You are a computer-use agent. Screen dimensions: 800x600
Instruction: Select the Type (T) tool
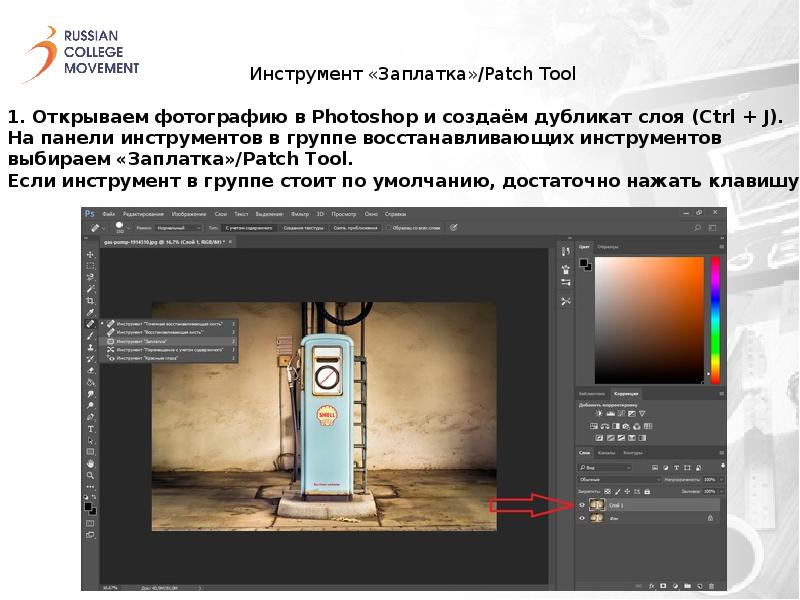pos(90,428)
